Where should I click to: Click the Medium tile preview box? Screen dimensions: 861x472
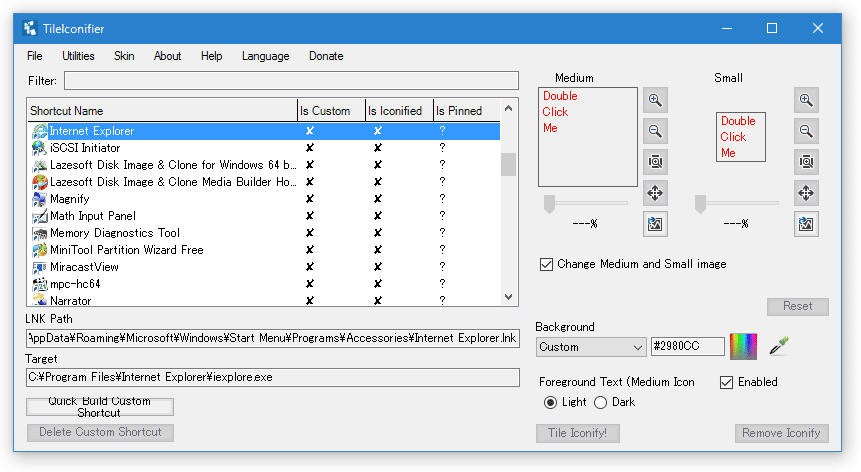(x=588, y=137)
